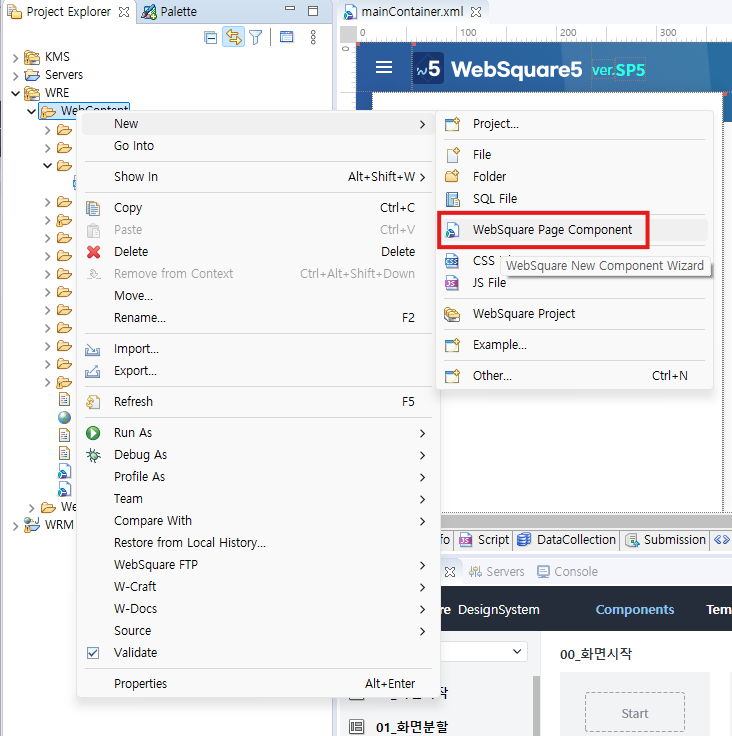Choose Export... from context menu
The width and height of the screenshot is (732, 736).
click(x=256, y=371)
